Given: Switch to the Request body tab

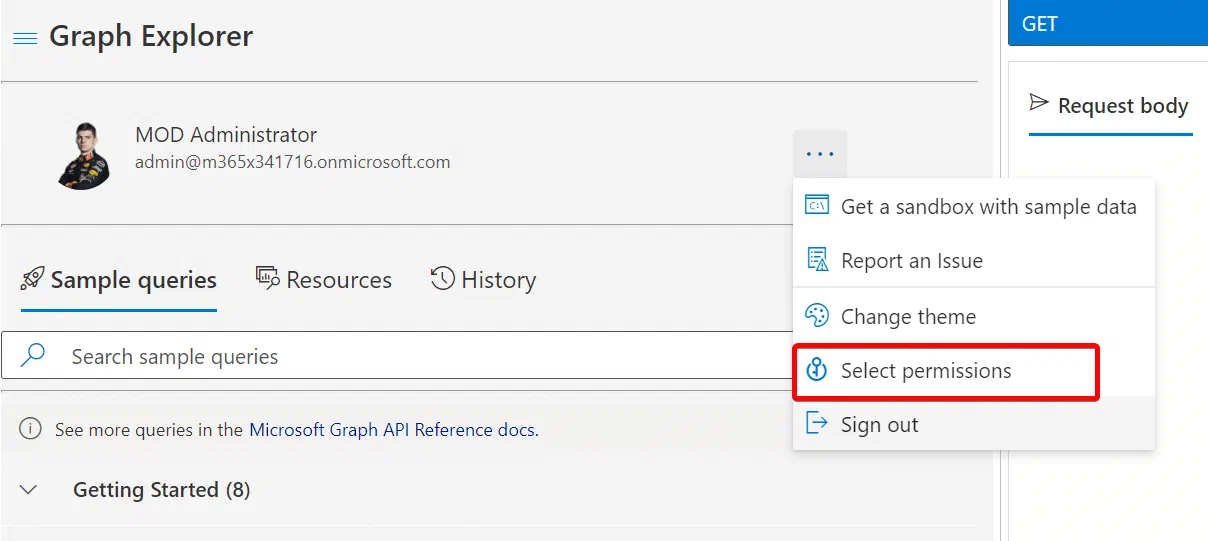Looking at the screenshot, I should point(1111,106).
